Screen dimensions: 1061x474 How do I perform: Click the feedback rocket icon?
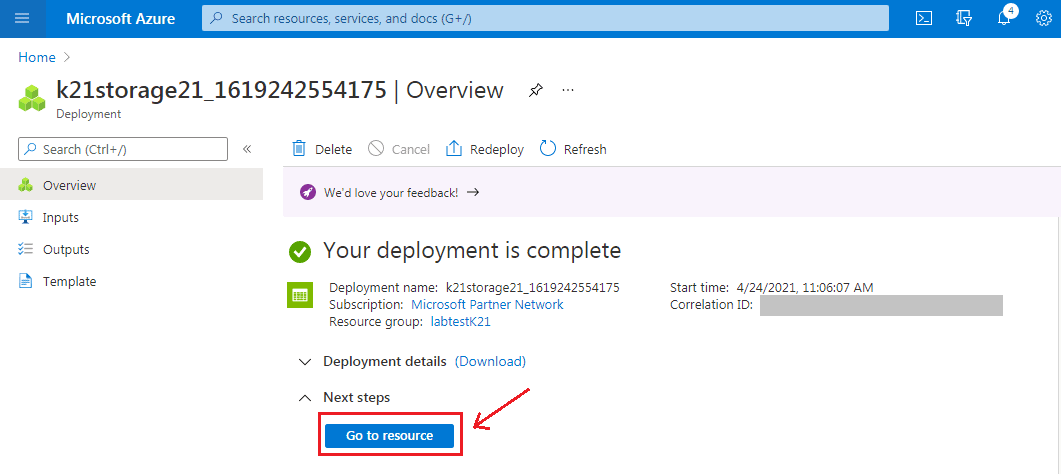[x=308, y=193]
